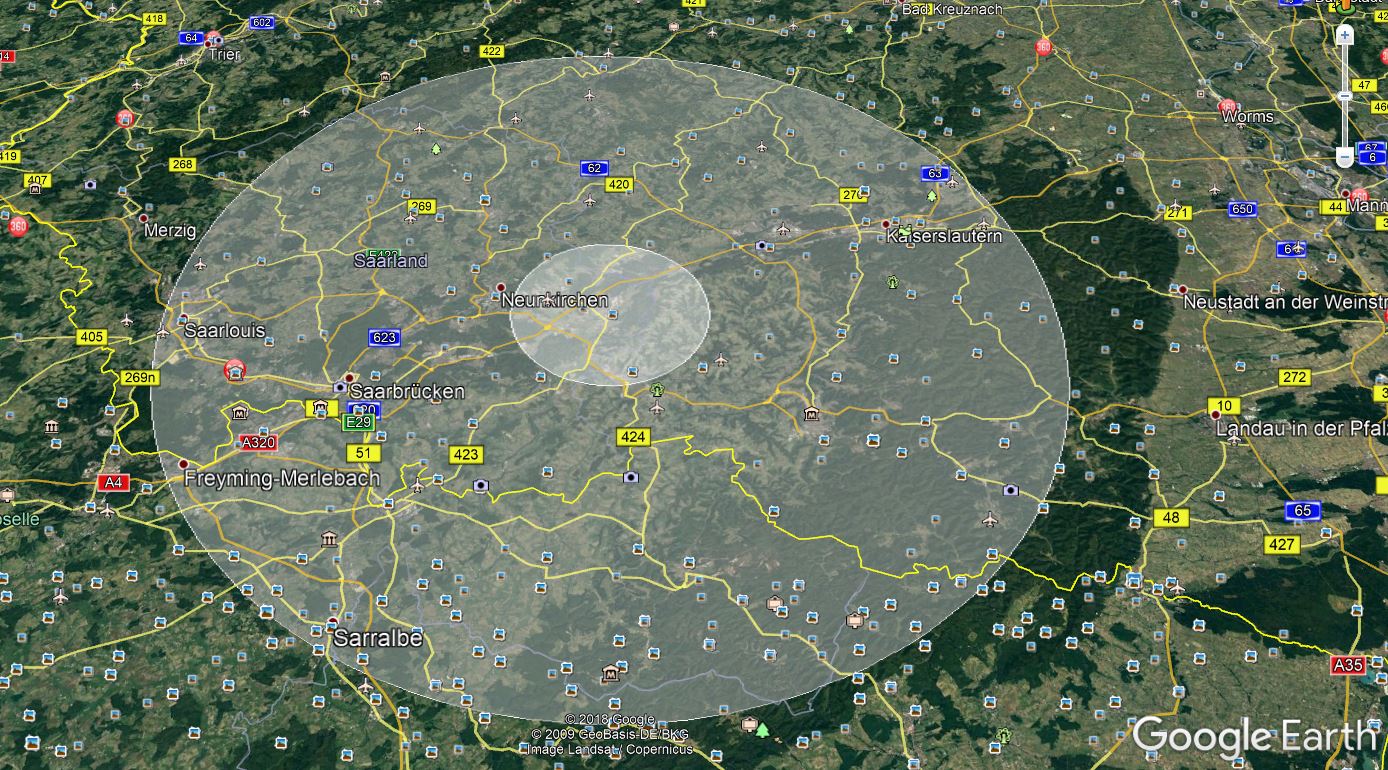Click the Trier city label
The width and height of the screenshot is (1388, 770).
[x=225, y=55]
